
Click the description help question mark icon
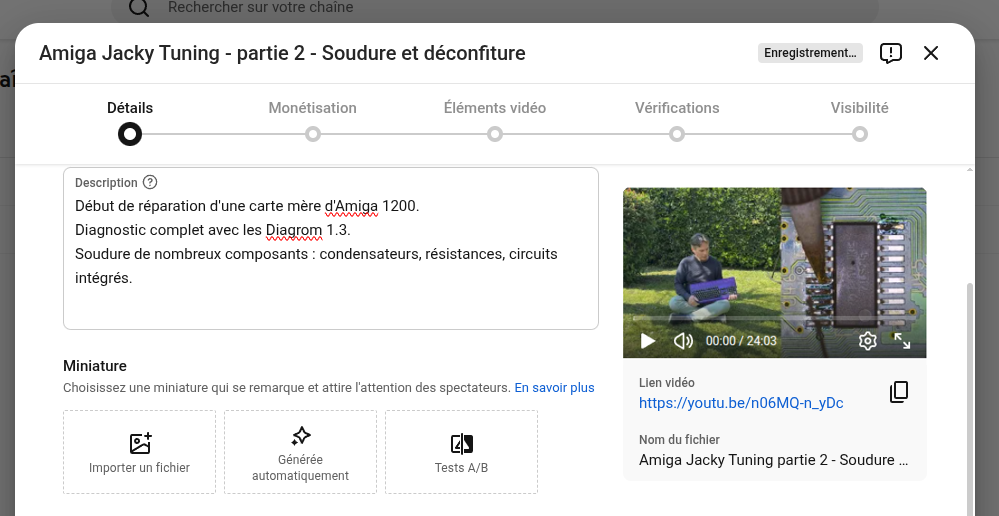tap(150, 183)
